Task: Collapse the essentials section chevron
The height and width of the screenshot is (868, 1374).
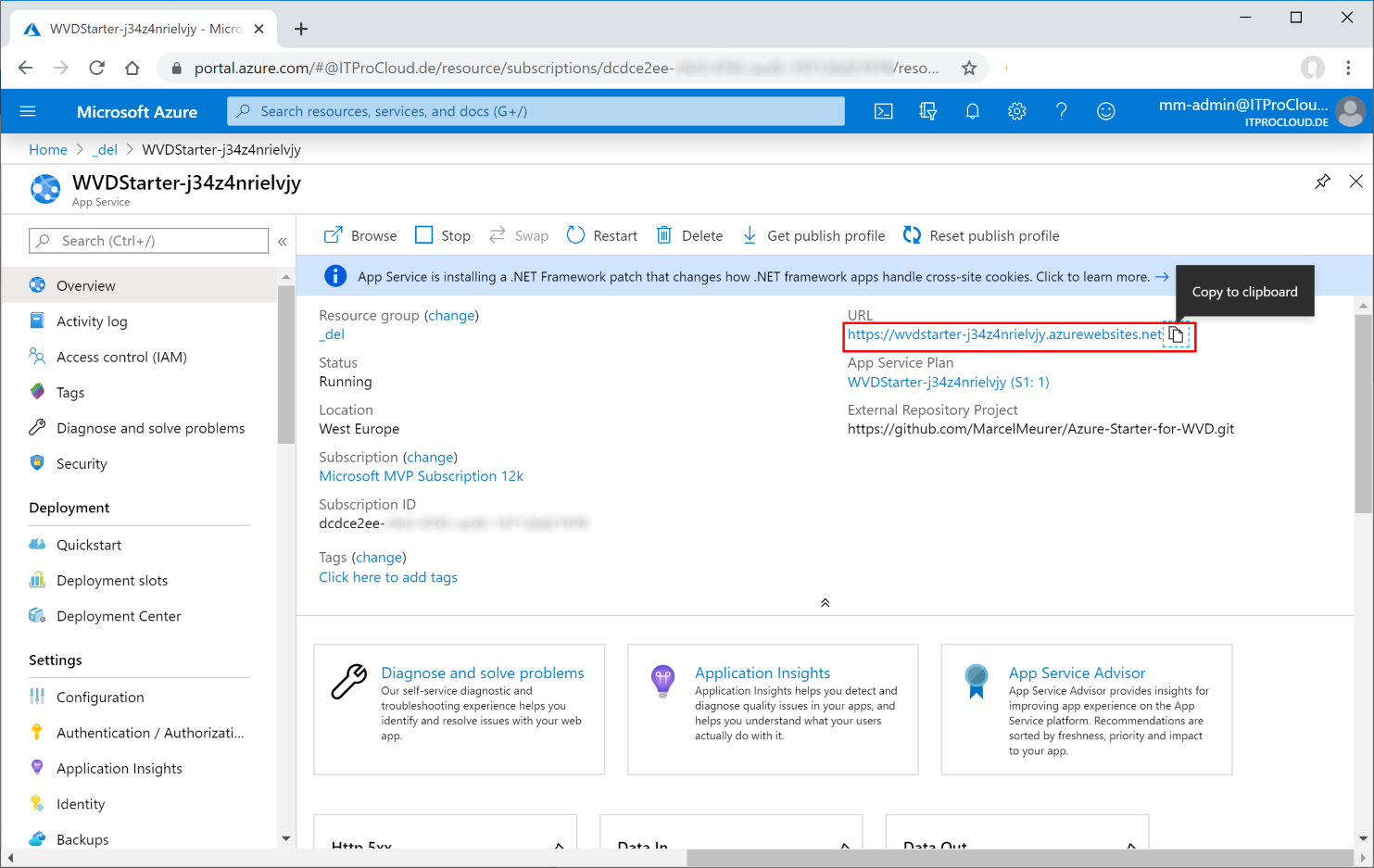Action: pos(825,603)
